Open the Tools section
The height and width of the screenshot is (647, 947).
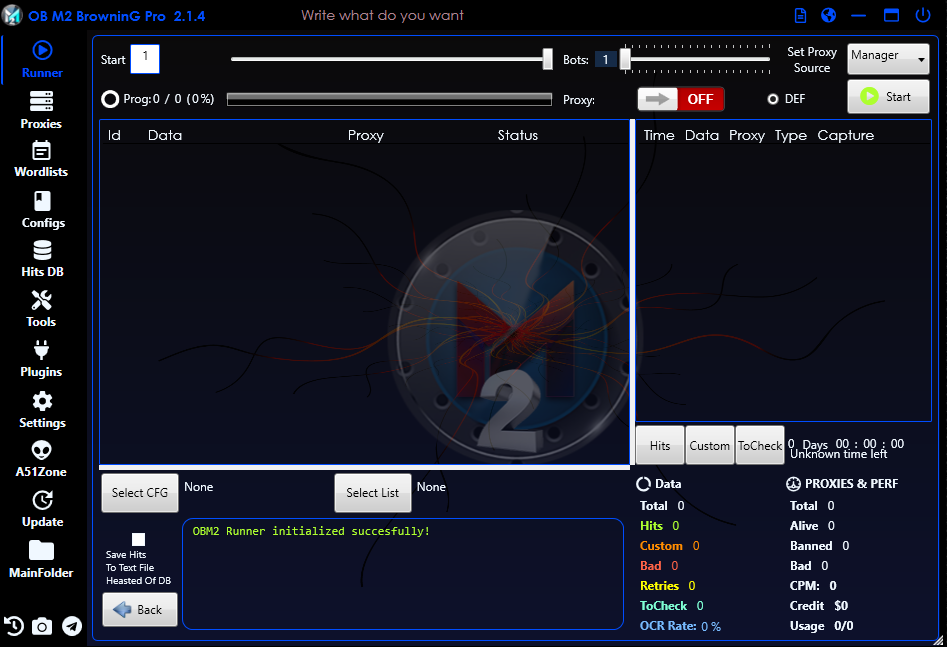tap(41, 309)
